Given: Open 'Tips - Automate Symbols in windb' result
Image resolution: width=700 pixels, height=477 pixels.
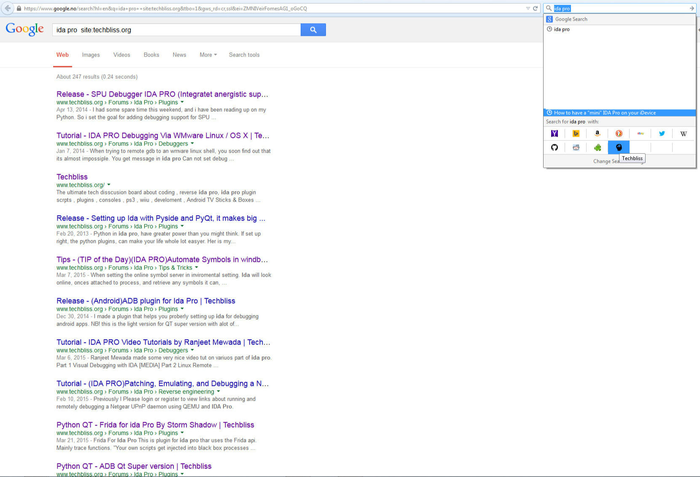Looking at the screenshot, I should pos(162,259).
